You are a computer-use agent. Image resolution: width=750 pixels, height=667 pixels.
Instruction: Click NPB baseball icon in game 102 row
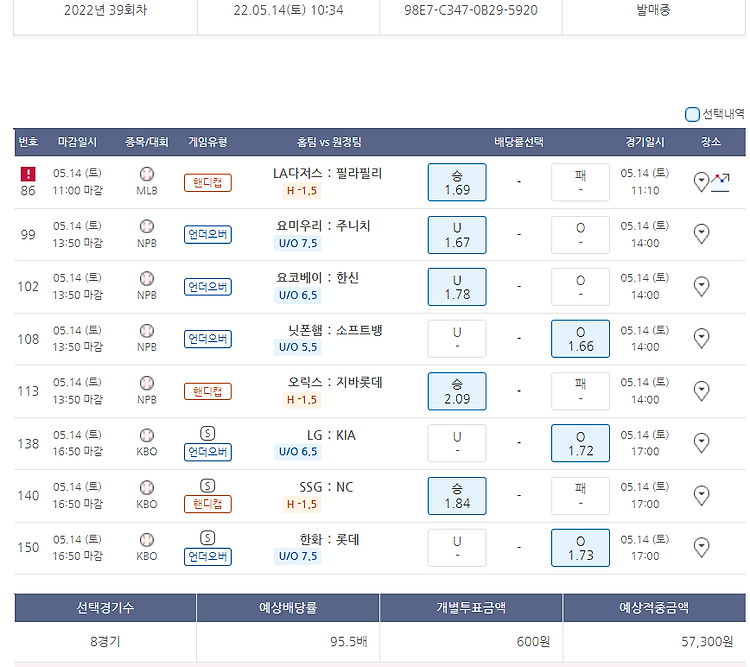coord(147,278)
